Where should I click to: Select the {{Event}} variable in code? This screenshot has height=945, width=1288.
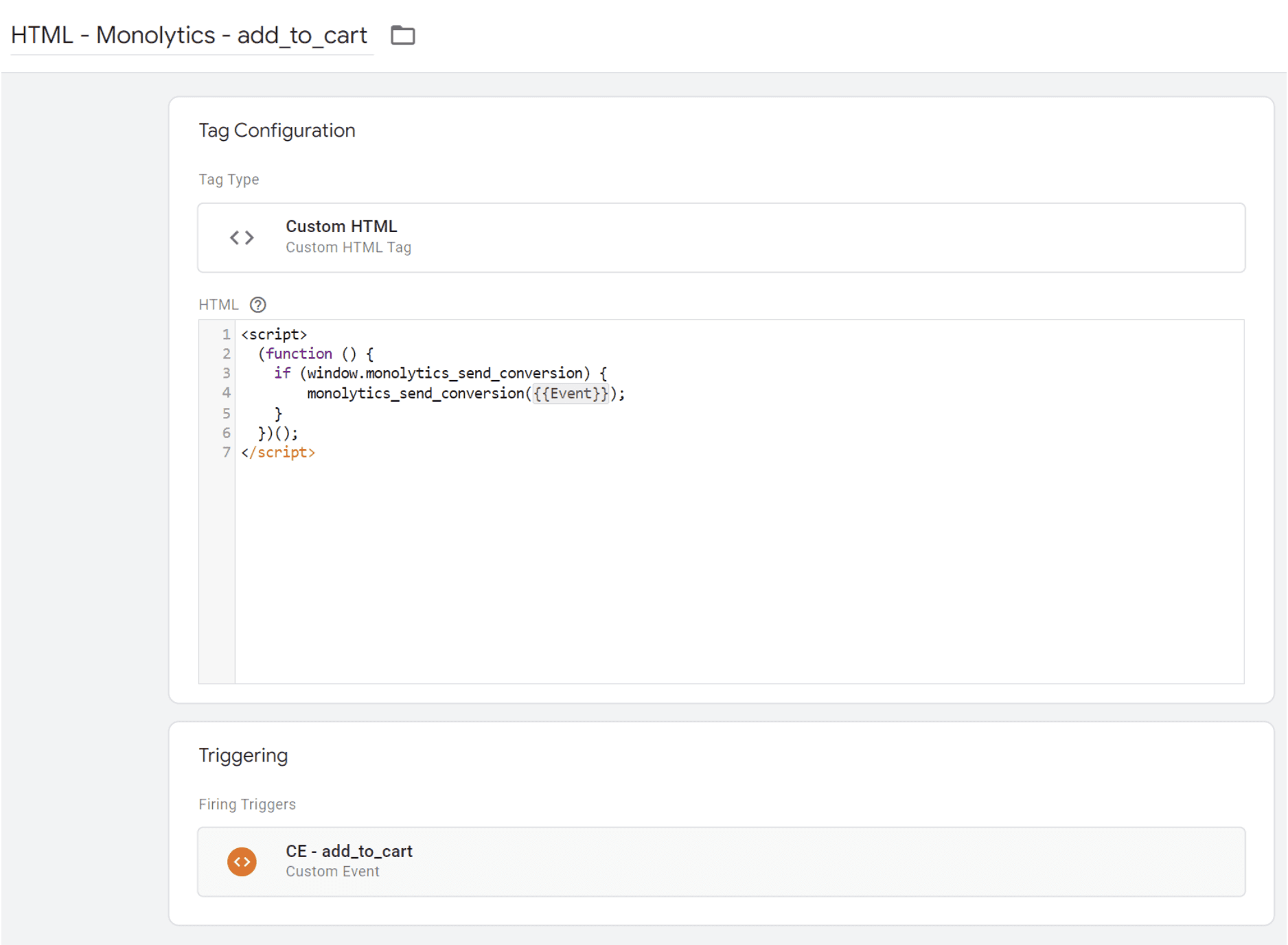(x=571, y=394)
